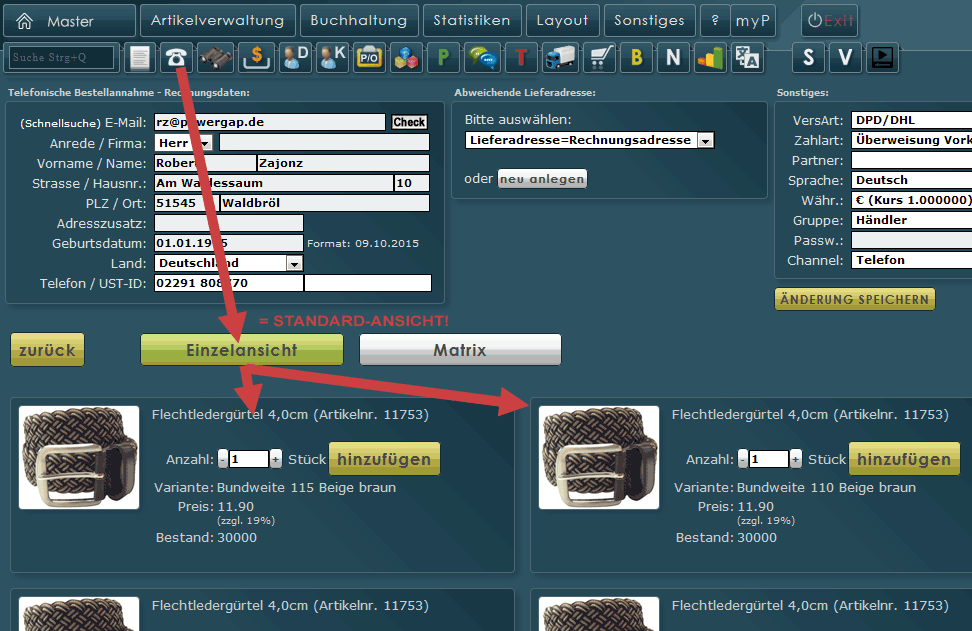Click the Partner input field
Image resolution: width=972 pixels, height=631 pixels.
(x=911, y=161)
